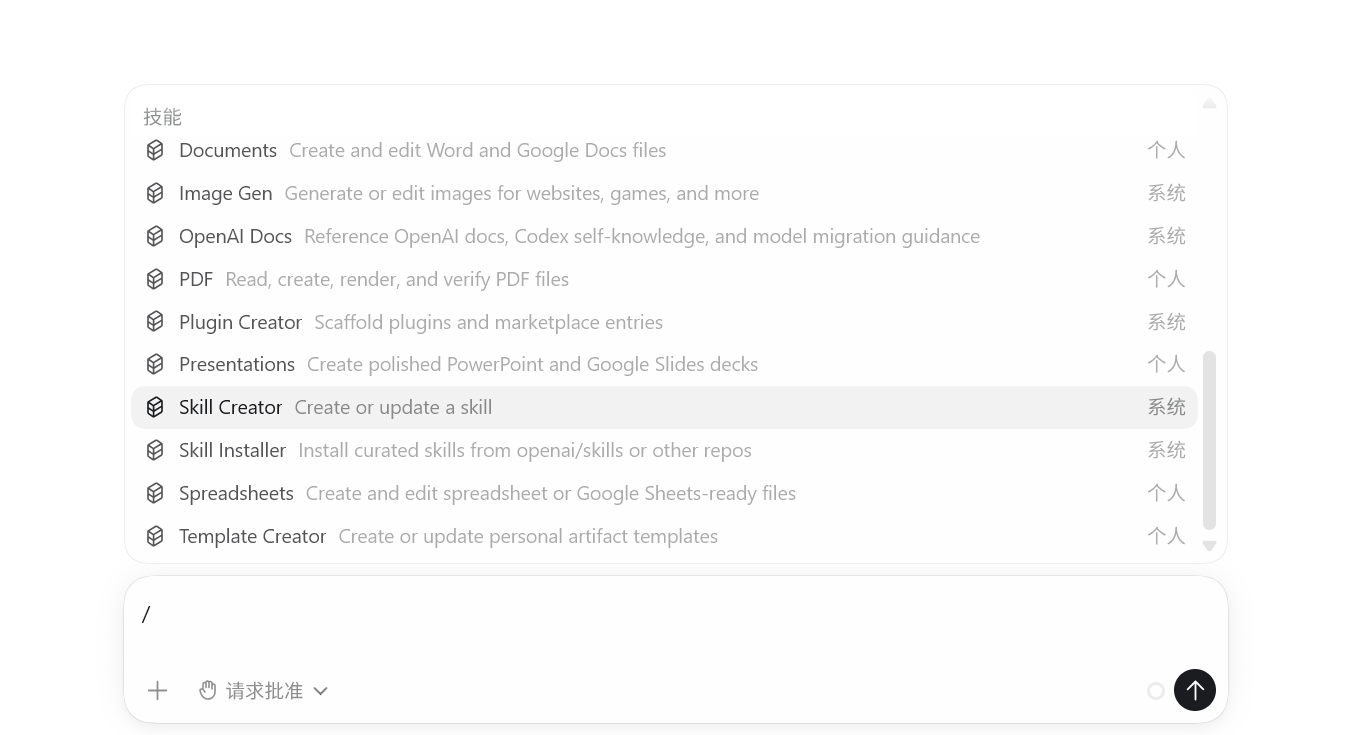Click the plus attachment icon
This screenshot has width=1362, height=735.
click(157, 690)
